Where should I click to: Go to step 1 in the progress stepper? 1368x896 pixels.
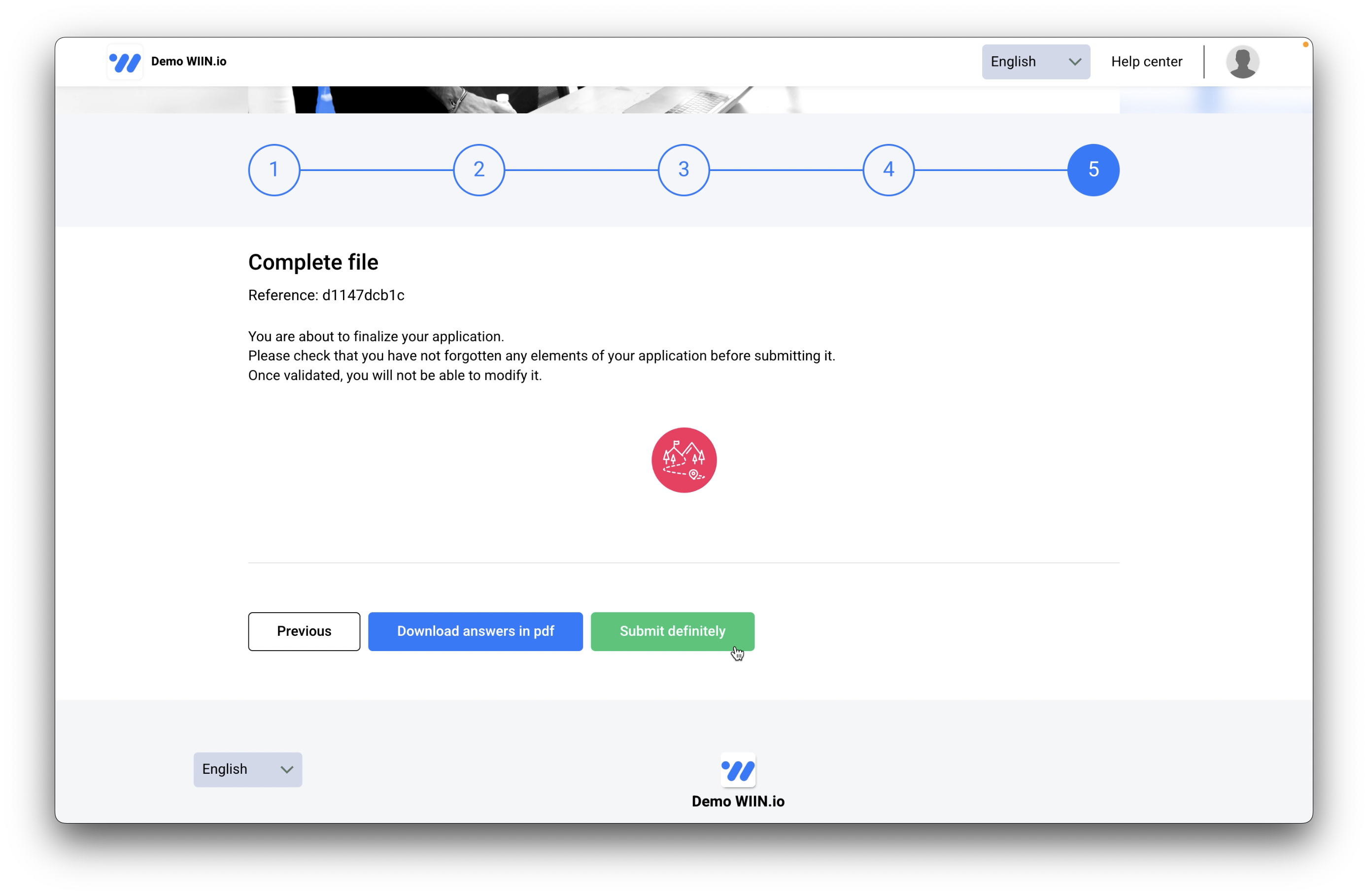[x=274, y=170]
